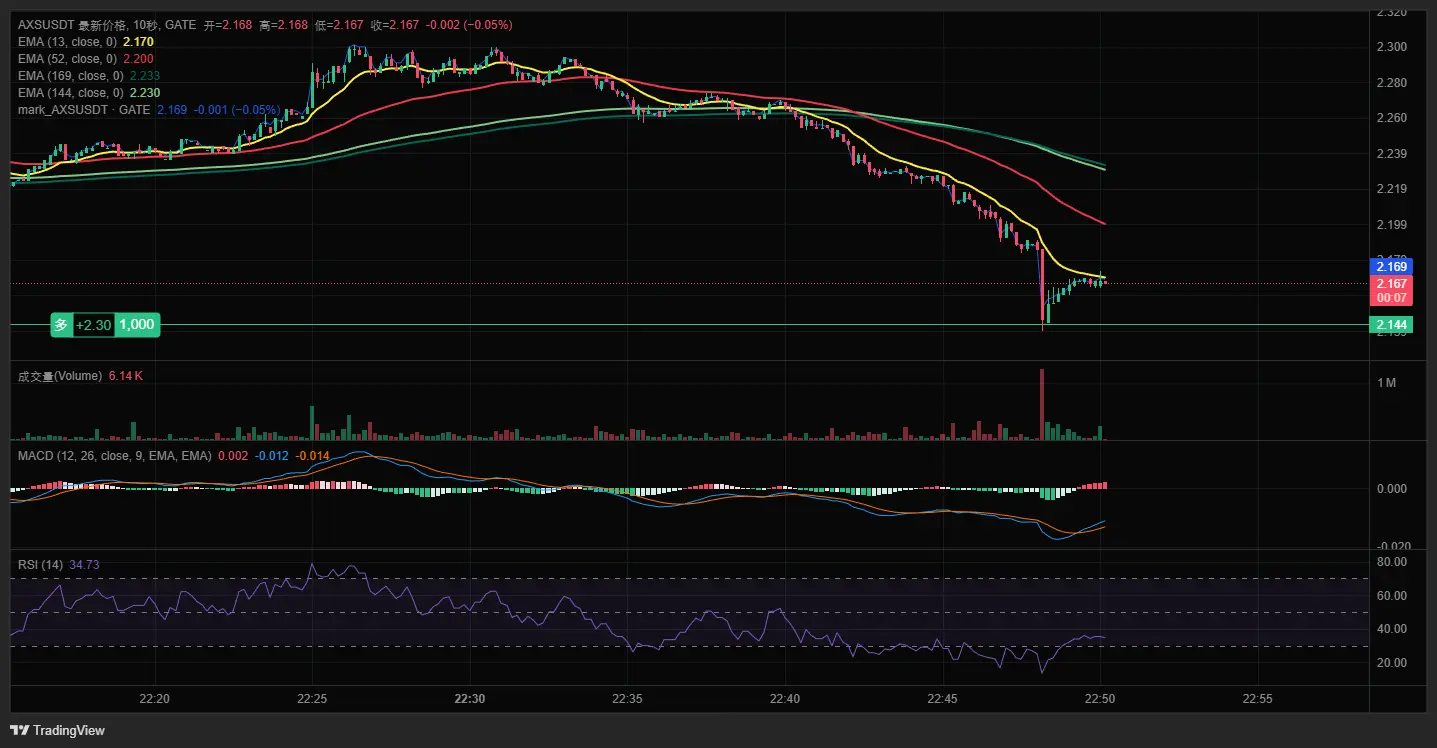This screenshot has width=1437, height=748.
Task: Click the 22:20 label on the time axis
Action: click(x=154, y=698)
